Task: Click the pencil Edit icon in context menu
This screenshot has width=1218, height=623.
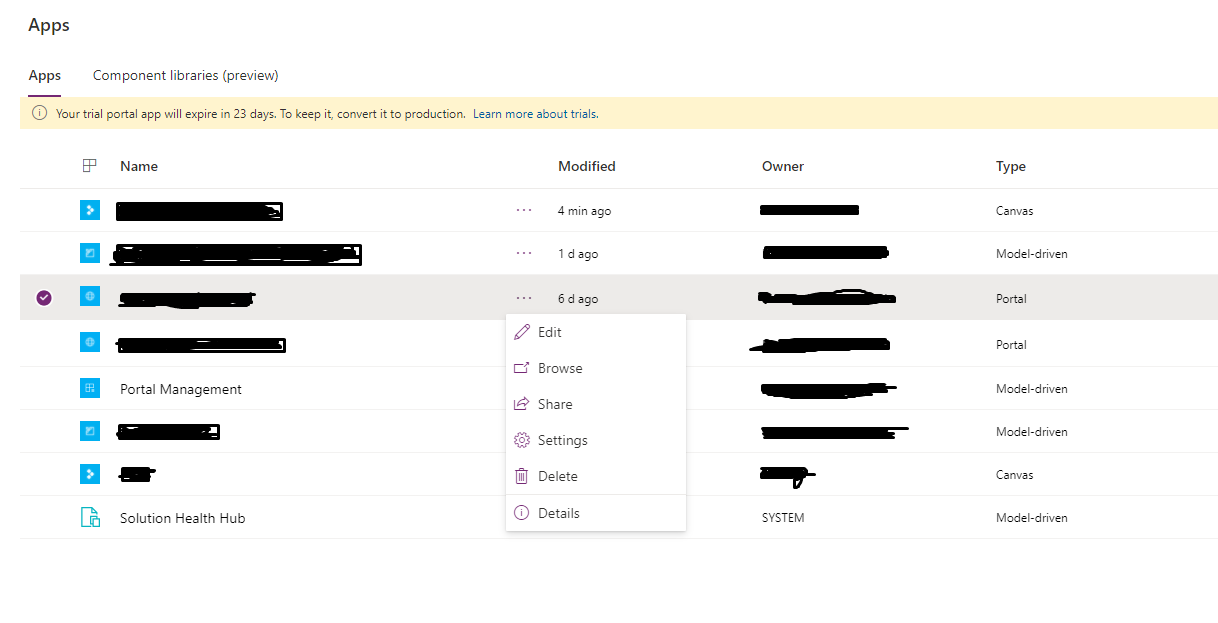Action: pyautogui.click(x=521, y=332)
